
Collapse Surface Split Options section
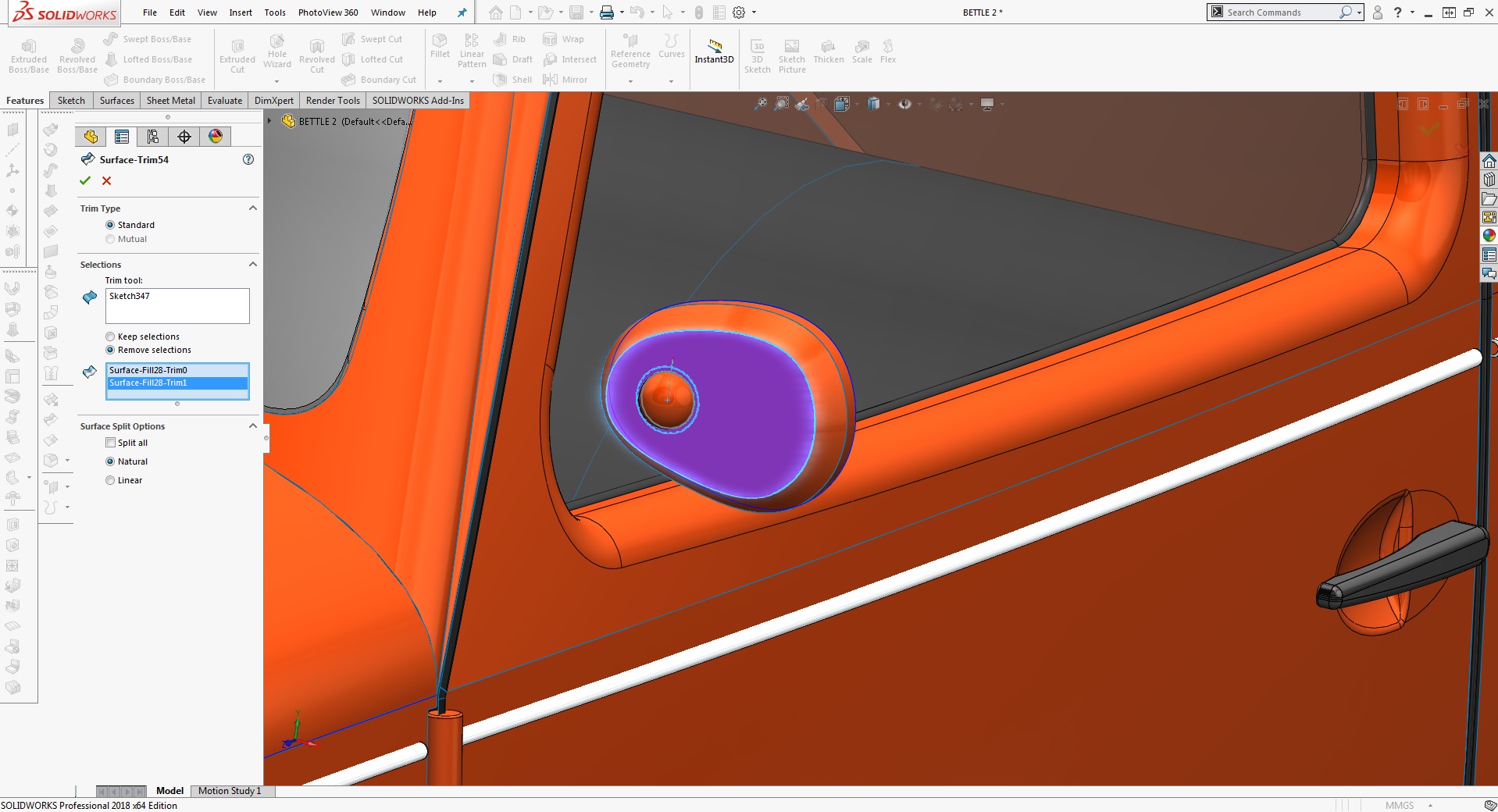[252, 426]
